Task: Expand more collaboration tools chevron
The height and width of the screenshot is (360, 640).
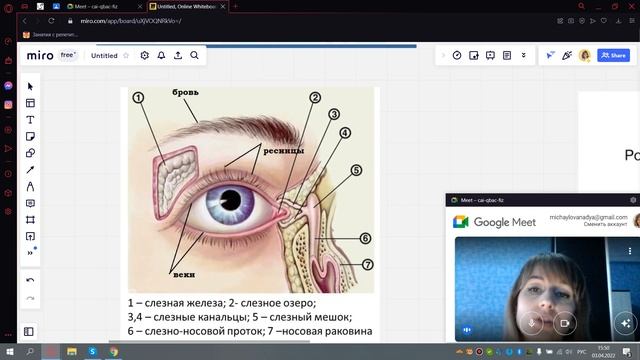Action: (524, 55)
